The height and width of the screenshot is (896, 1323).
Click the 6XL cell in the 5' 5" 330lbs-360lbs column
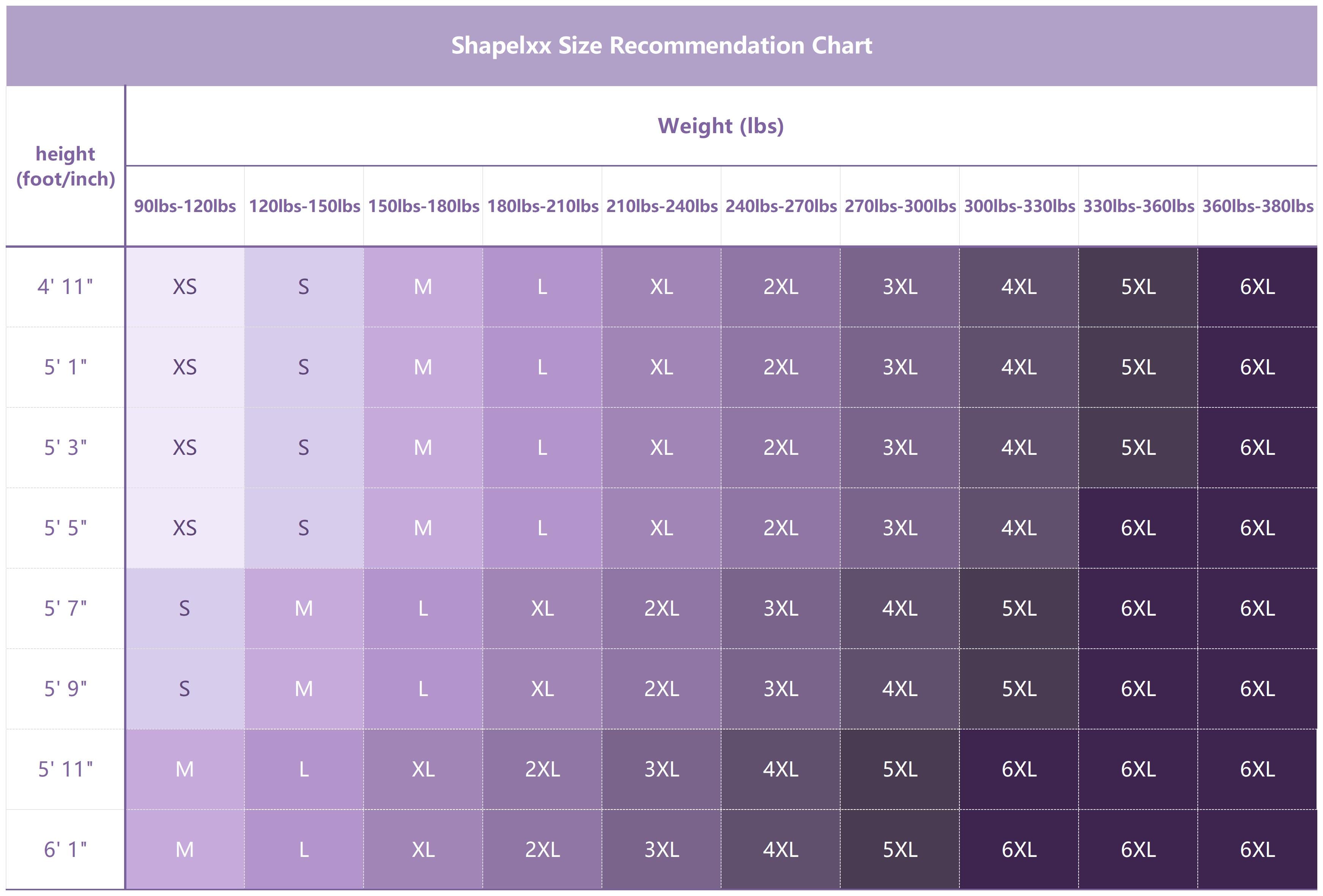coord(1138,528)
